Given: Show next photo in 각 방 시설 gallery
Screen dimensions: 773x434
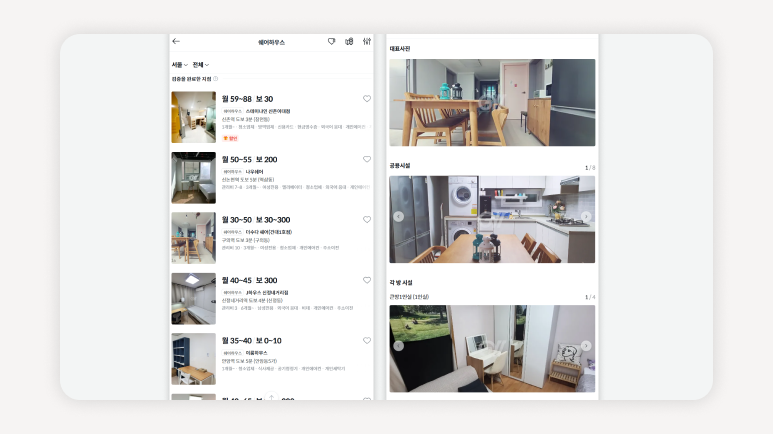Looking at the screenshot, I should 586,346.
